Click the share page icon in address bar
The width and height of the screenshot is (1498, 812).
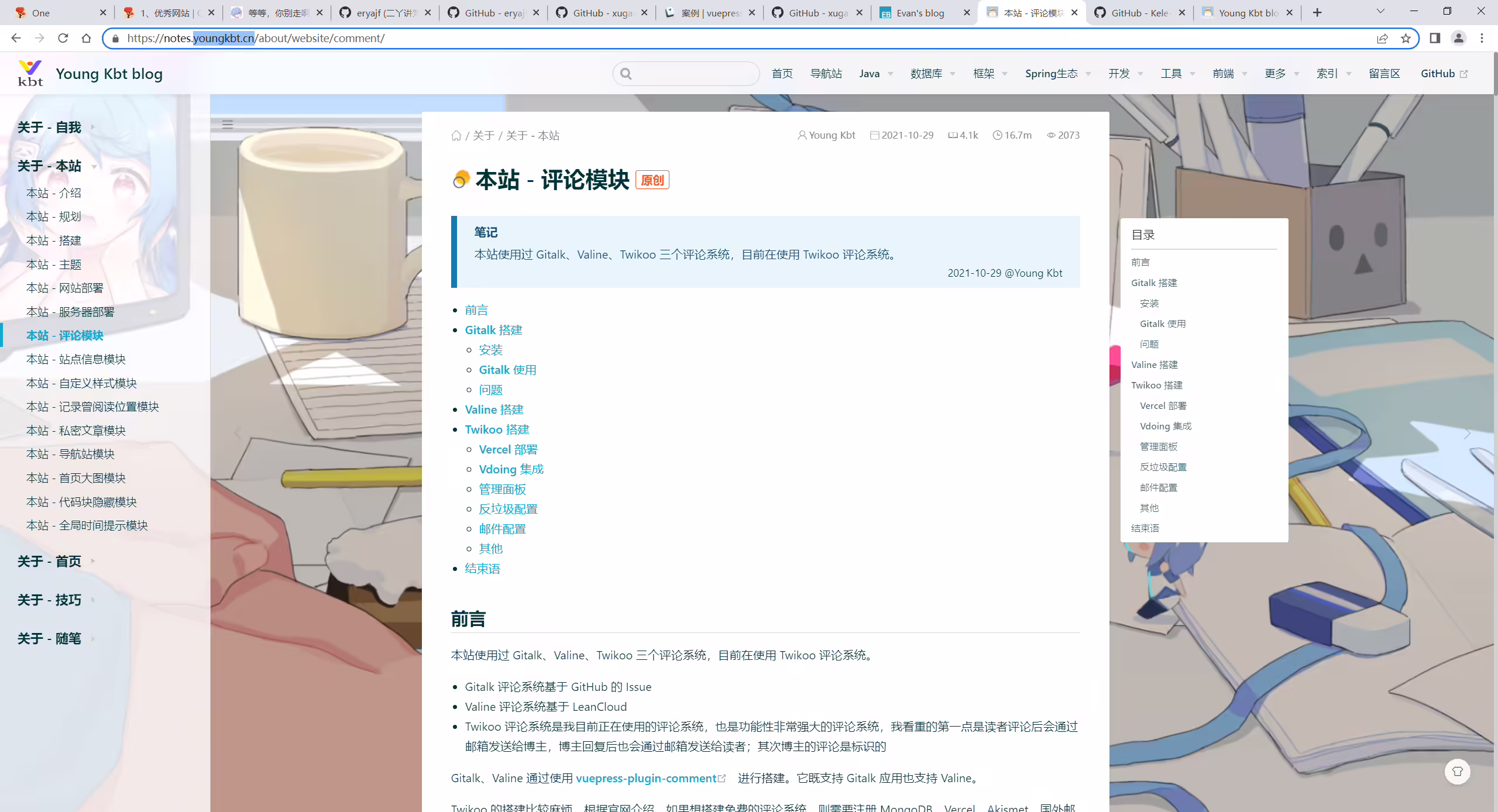[x=1382, y=38]
